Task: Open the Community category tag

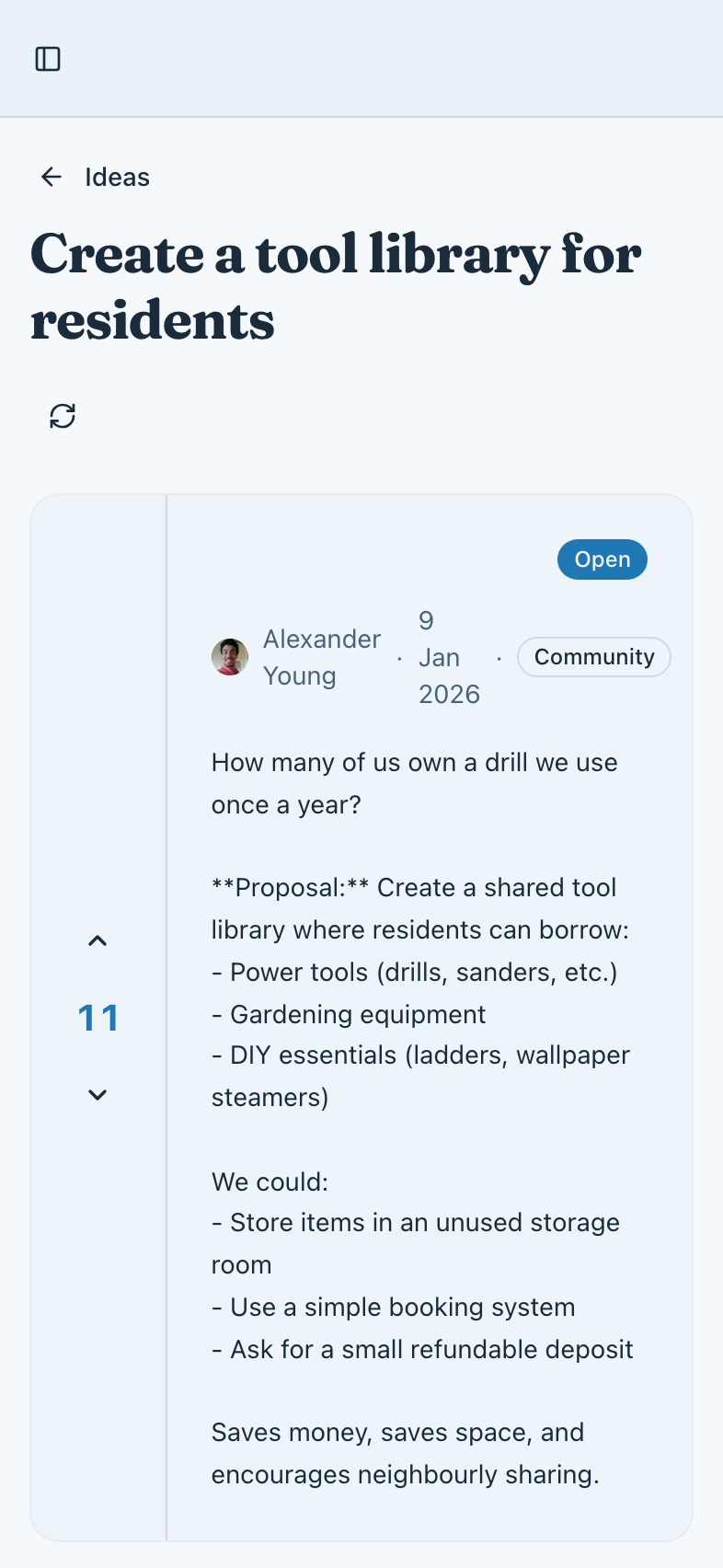Action: [x=593, y=656]
